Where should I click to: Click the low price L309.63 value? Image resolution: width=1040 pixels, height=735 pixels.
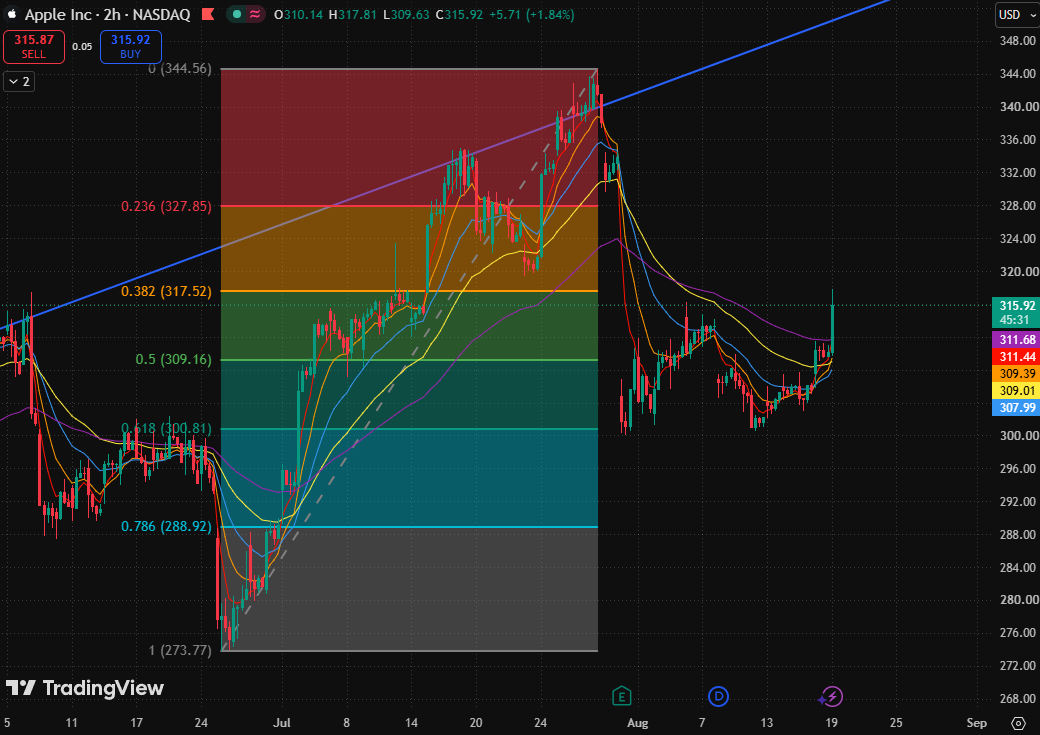(407, 15)
